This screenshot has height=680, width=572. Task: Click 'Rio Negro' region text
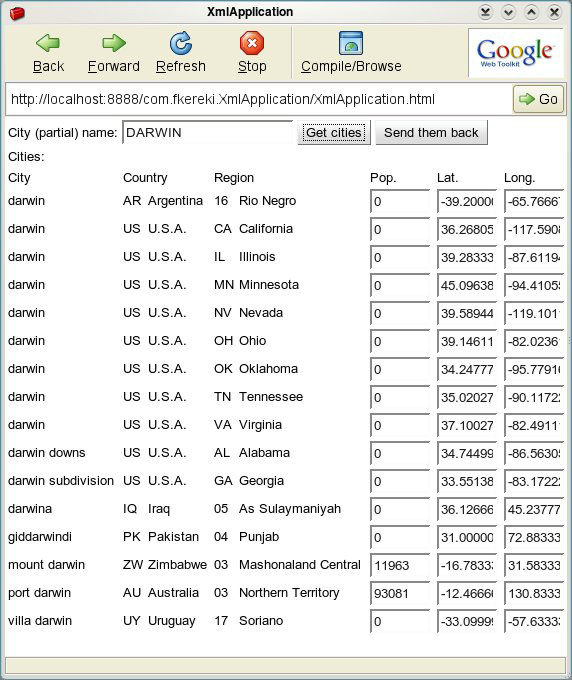point(267,201)
